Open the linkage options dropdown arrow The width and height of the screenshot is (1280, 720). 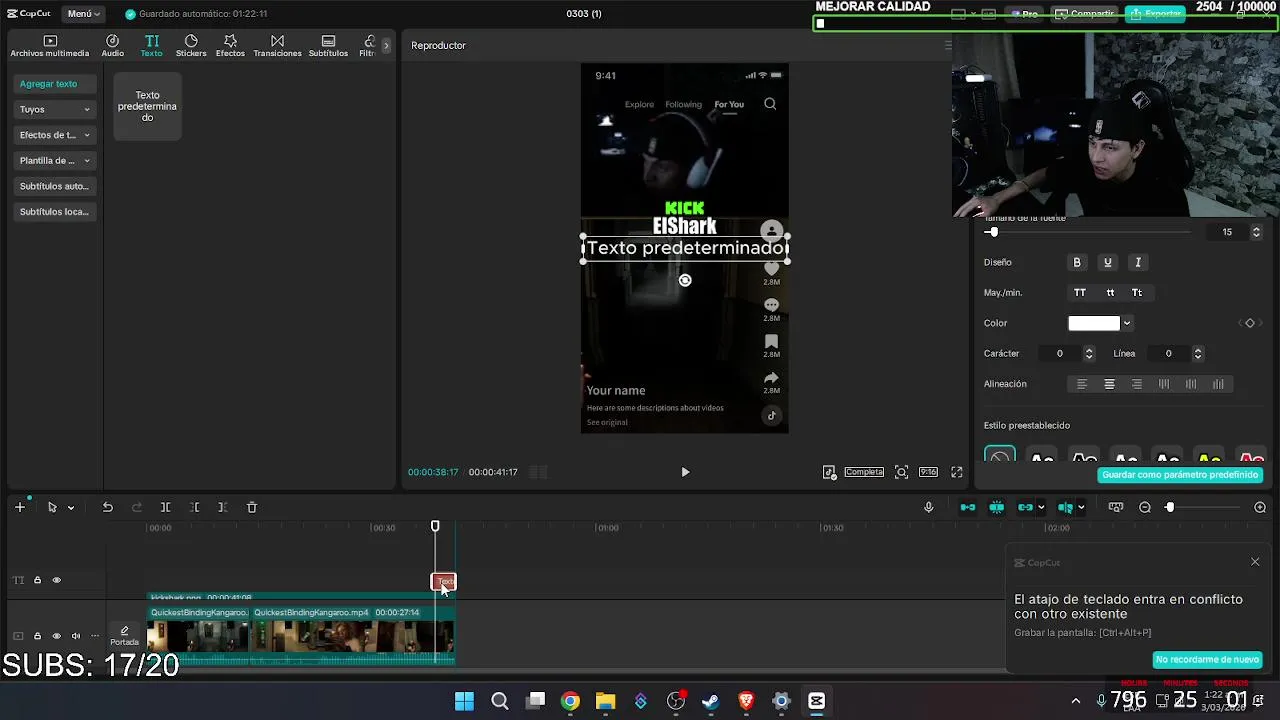1041,508
